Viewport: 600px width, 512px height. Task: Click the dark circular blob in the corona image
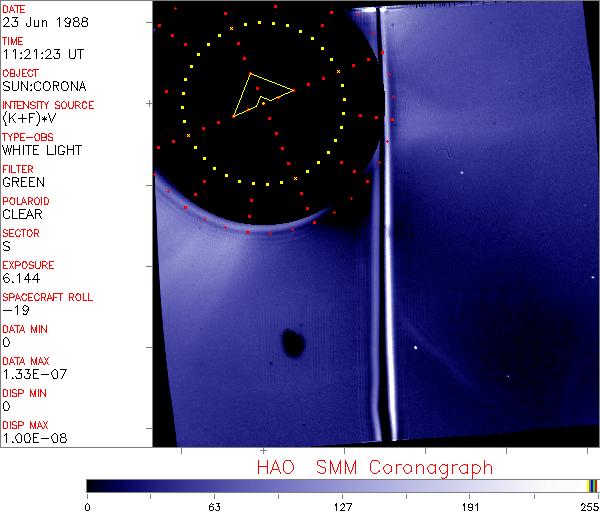[293, 343]
